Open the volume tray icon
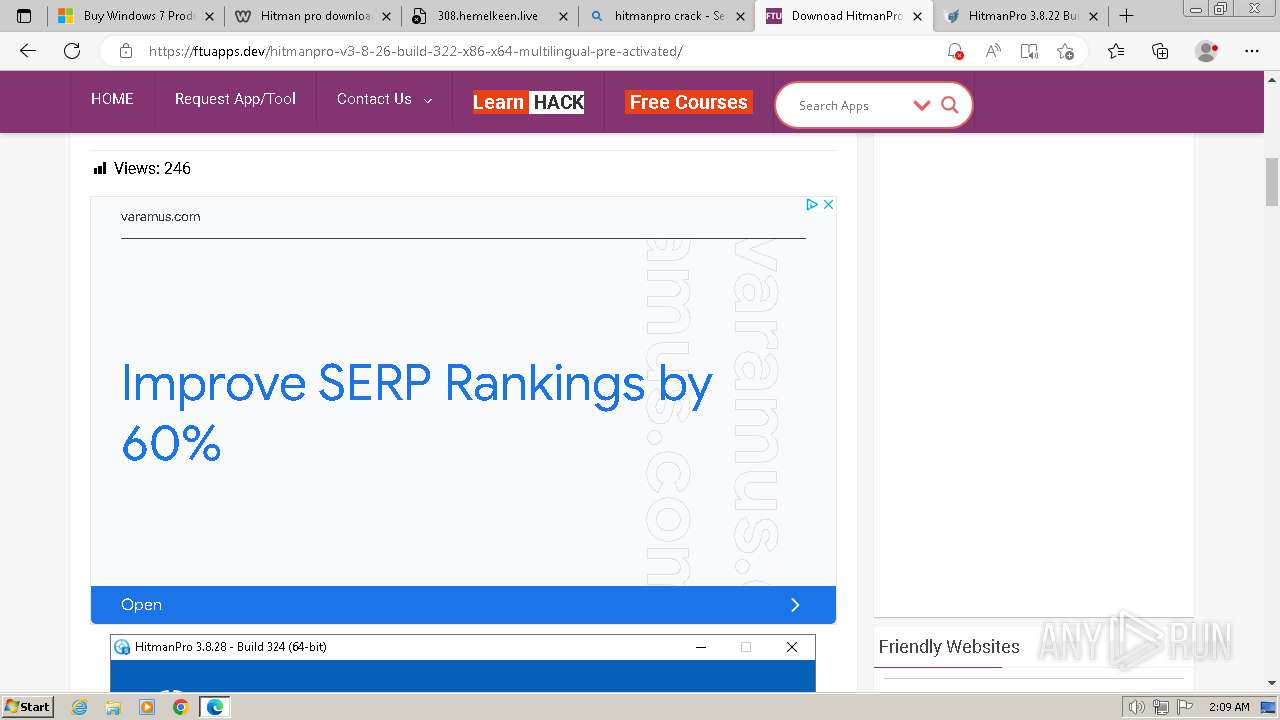The width and height of the screenshot is (1280, 720). click(1136, 707)
